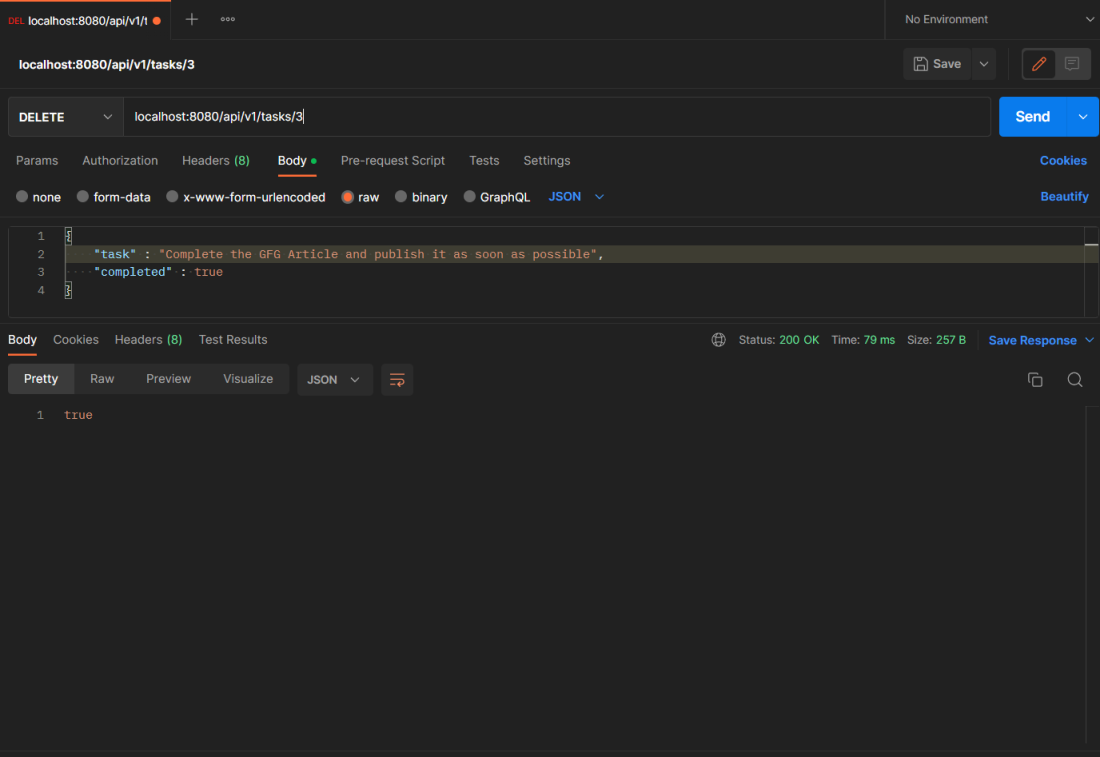This screenshot has height=757, width=1100.
Task: Click the response line showing true
Action: pyautogui.click(x=78, y=415)
